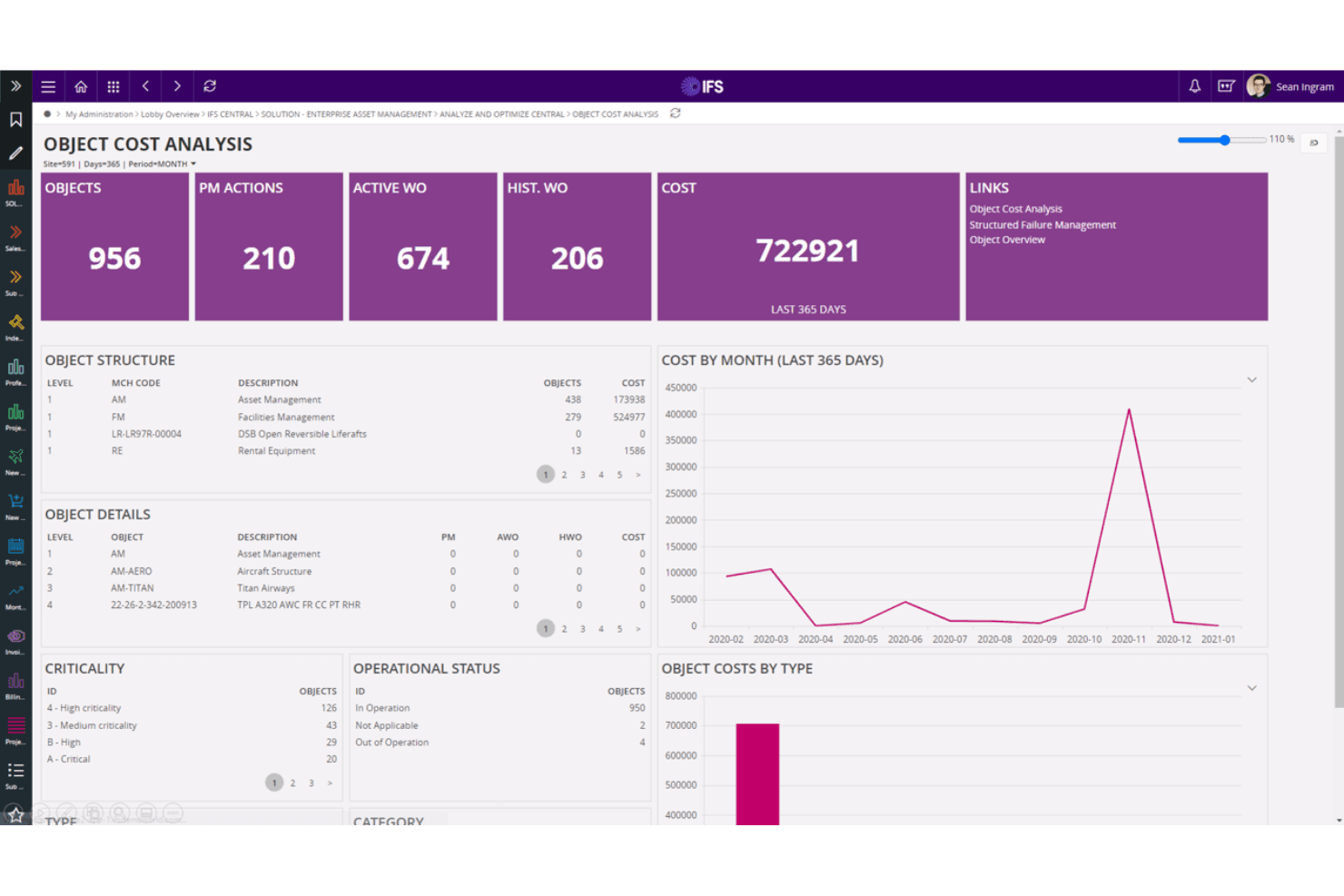The height and width of the screenshot is (896, 1344).
Task: Go to next page in Object Structure
Action: [x=638, y=475]
